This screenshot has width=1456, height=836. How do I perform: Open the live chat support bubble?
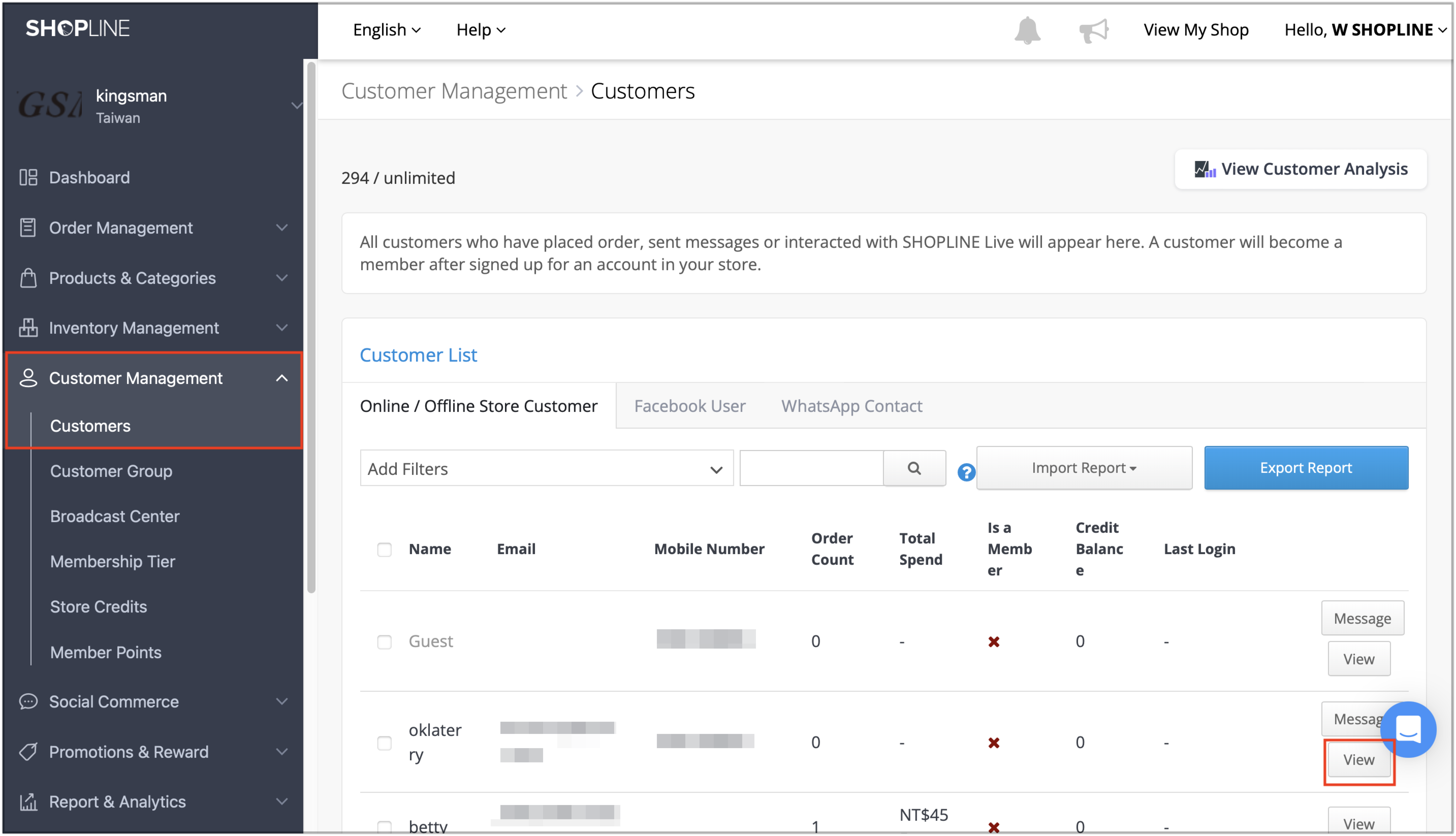1408,729
